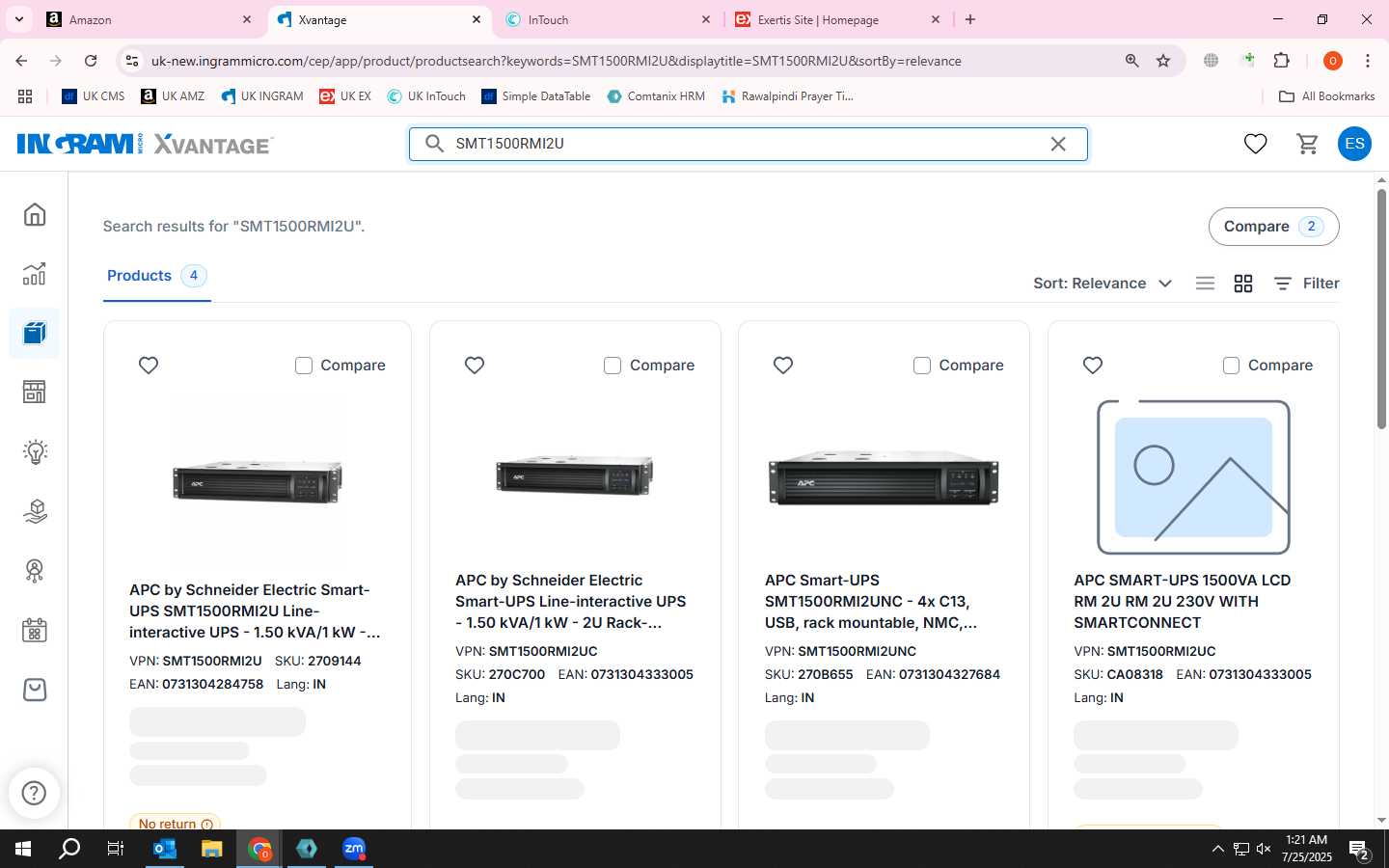This screenshot has width=1389, height=868.
Task: Clear the search field with X icon
Action: tap(1058, 144)
